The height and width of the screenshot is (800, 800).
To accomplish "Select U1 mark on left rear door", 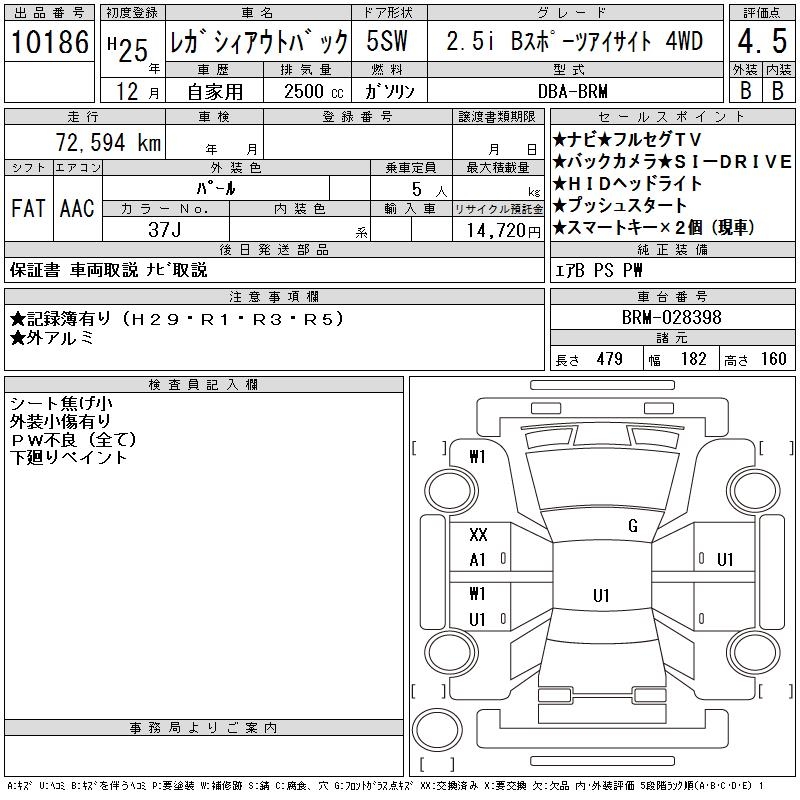I will (477, 619).
